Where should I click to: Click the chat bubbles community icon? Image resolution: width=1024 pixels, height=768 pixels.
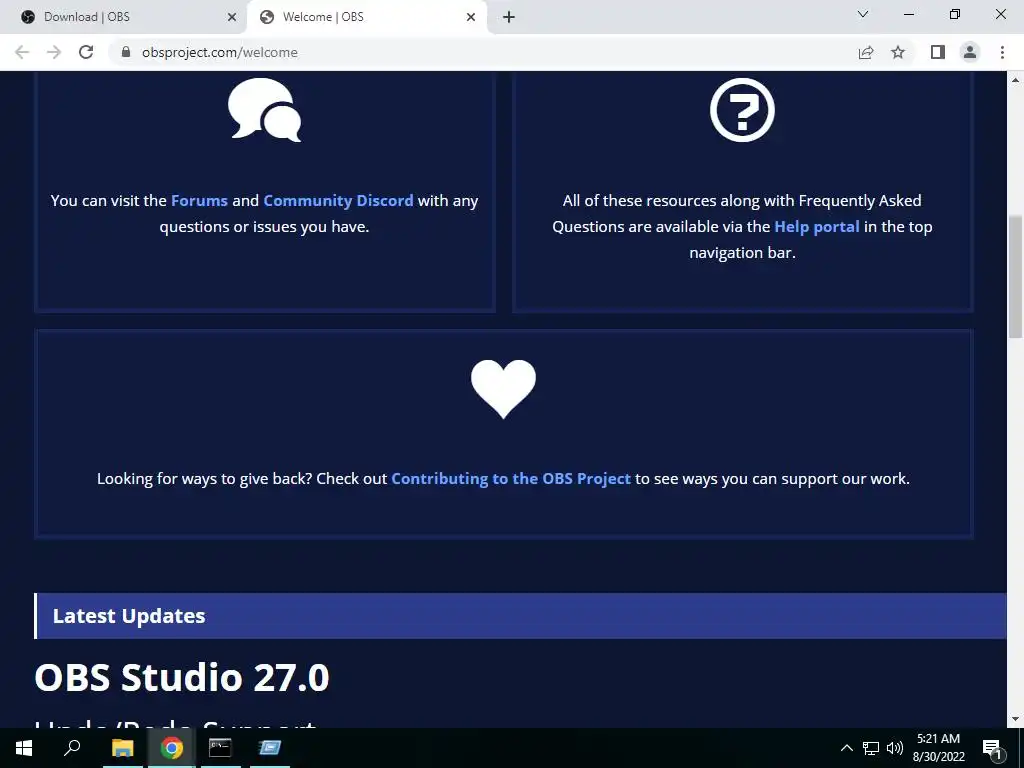(x=264, y=110)
